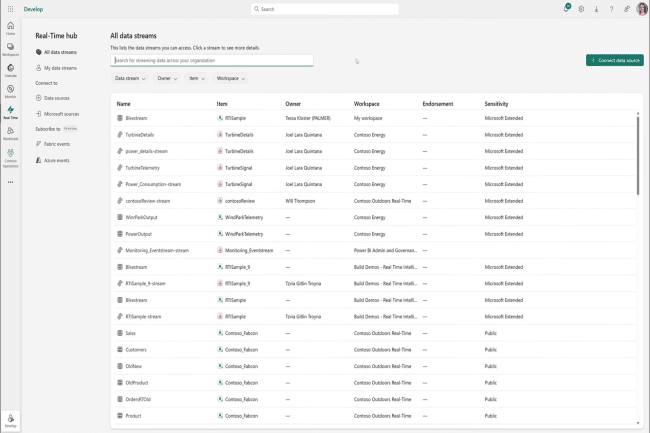This screenshot has height=433, width=650.
Task: Click TurbineDetails eventstream item icon
Action: pyautogui.click(x=220, y=135)
